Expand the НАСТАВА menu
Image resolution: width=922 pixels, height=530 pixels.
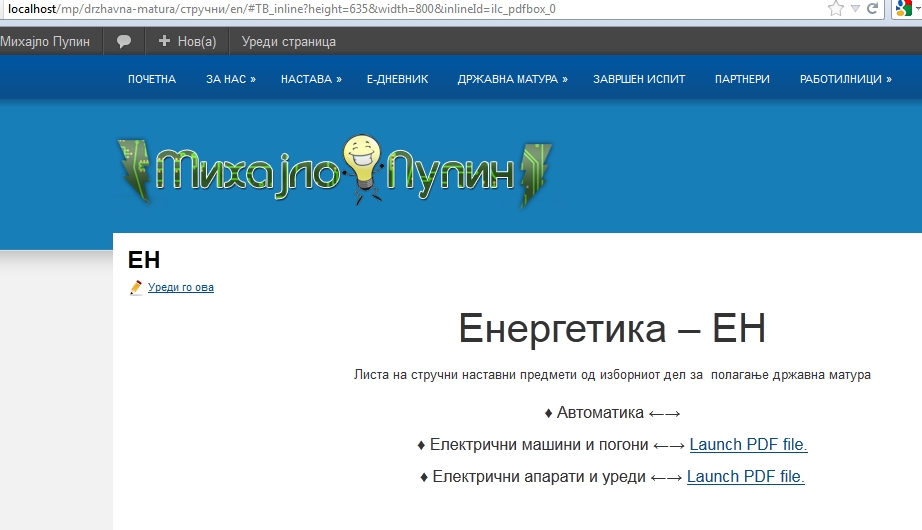[x=311, y=79]
